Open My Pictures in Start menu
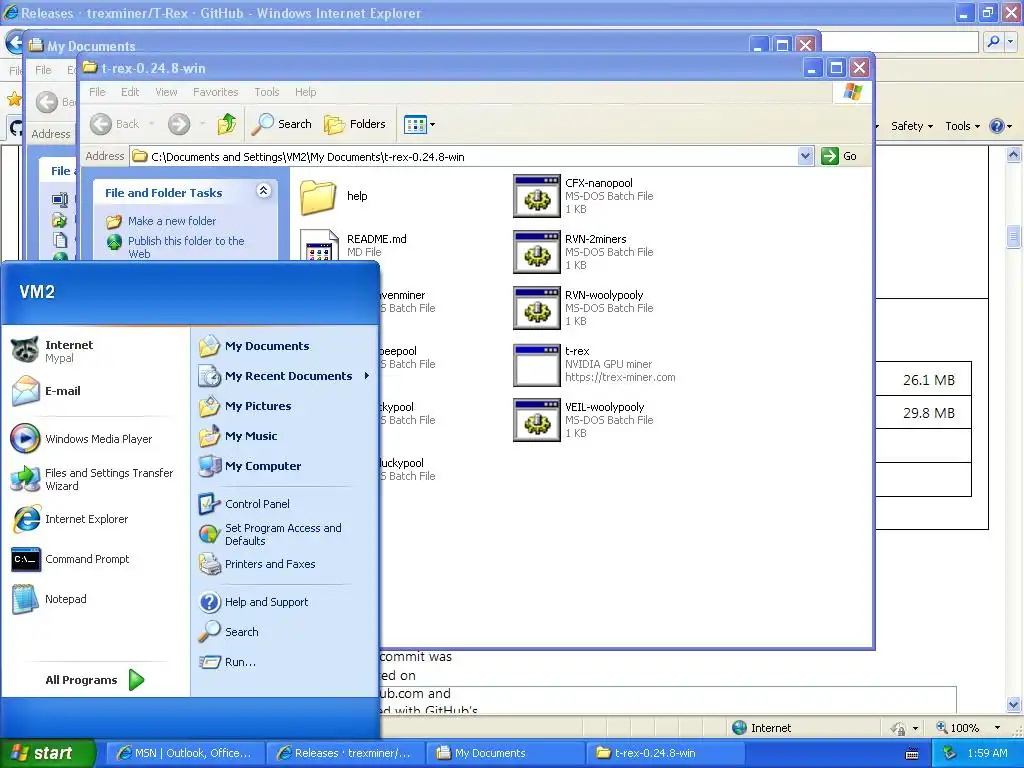1024x768 pixels. pyautogui.click(x=245, y=406)
